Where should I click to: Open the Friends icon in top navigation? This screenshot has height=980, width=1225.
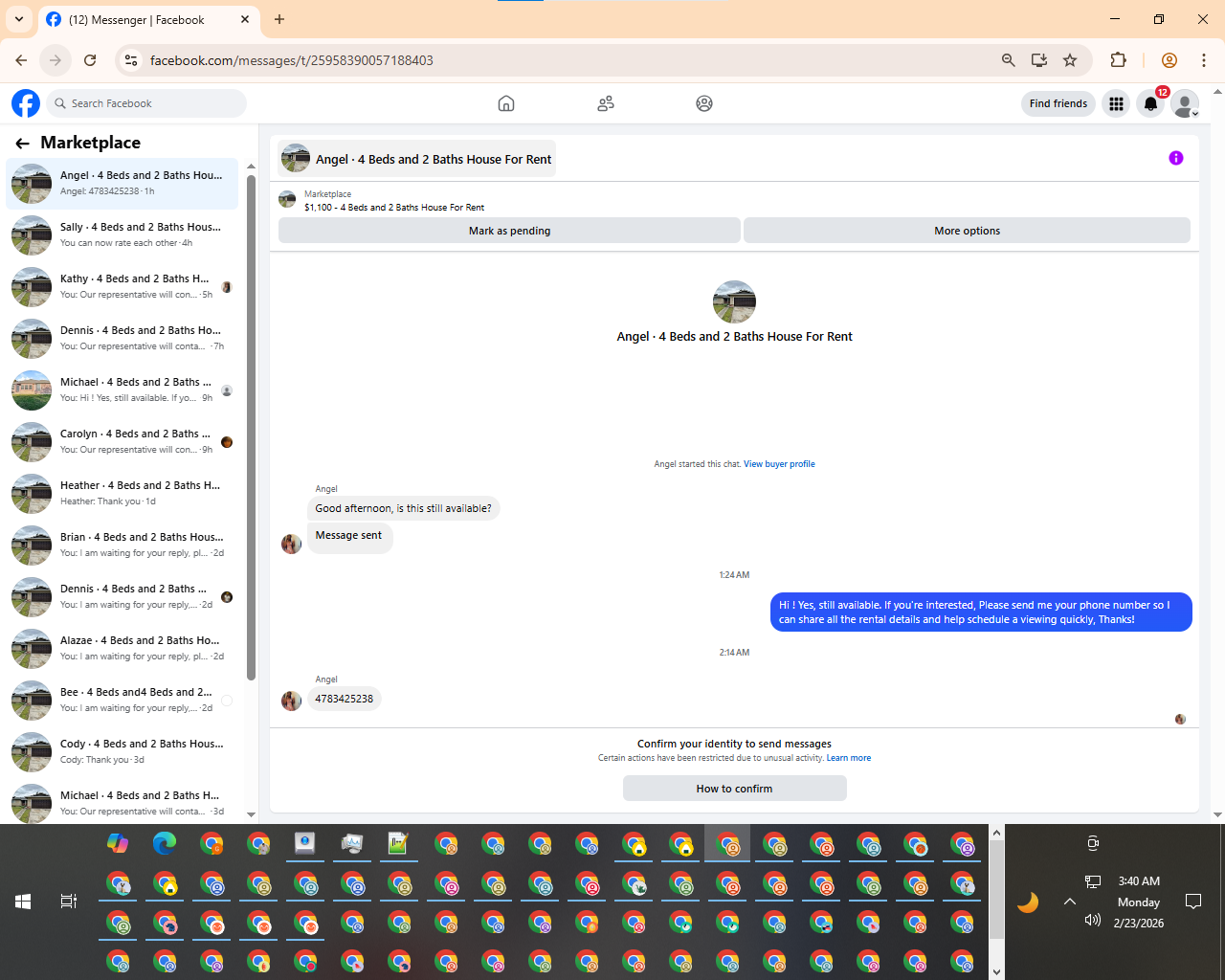click(606, 103)
